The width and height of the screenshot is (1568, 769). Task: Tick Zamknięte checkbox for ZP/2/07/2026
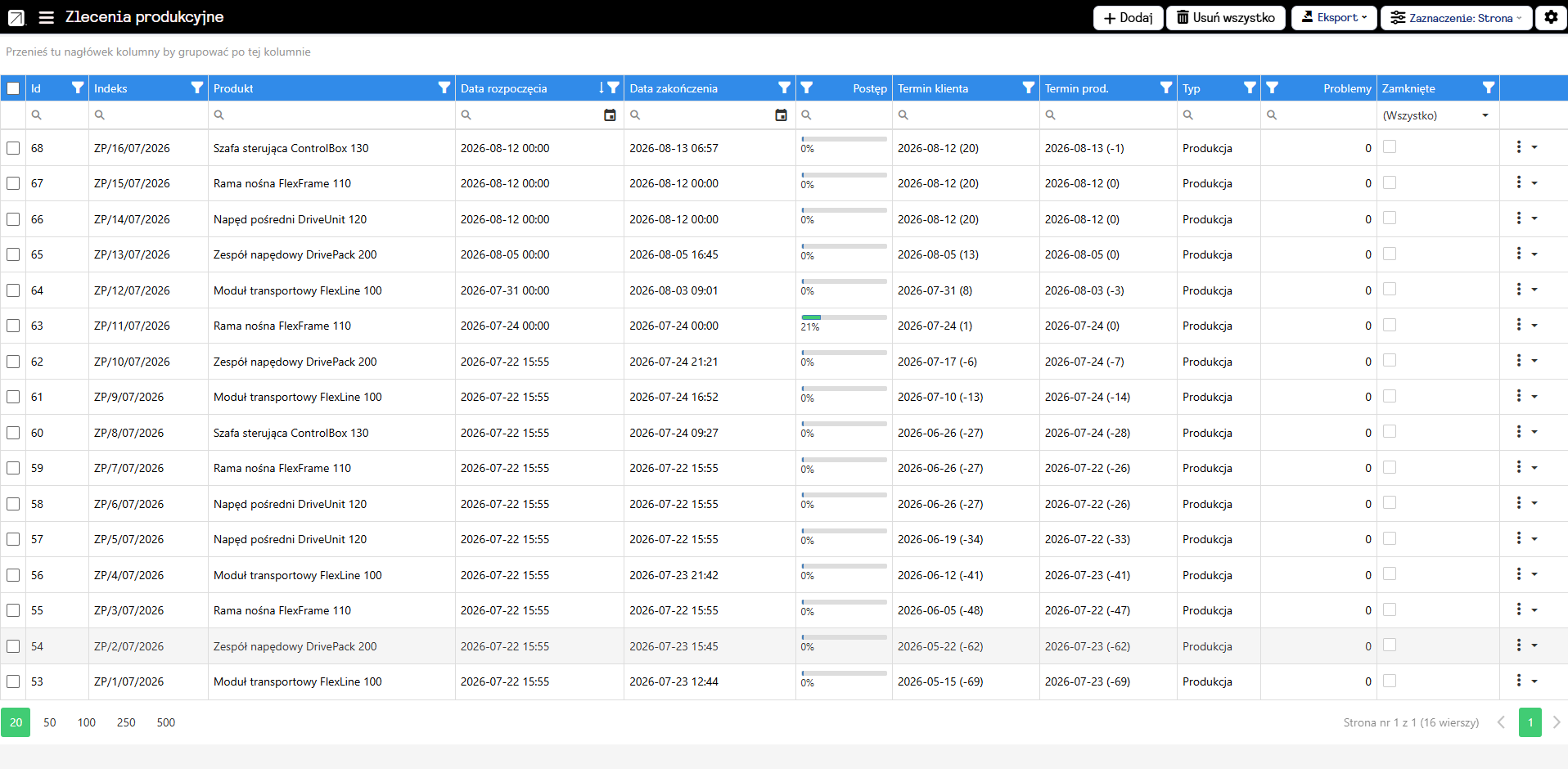coord(1390,645)
